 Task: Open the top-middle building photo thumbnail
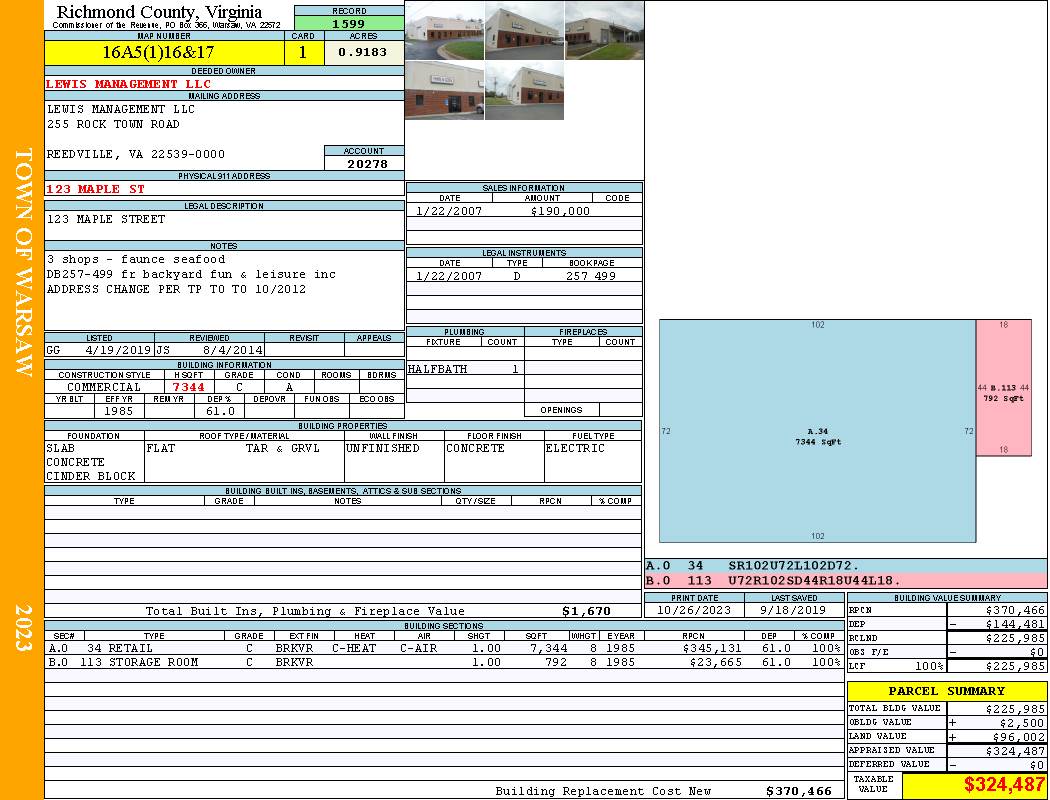(x=524, y=31)
